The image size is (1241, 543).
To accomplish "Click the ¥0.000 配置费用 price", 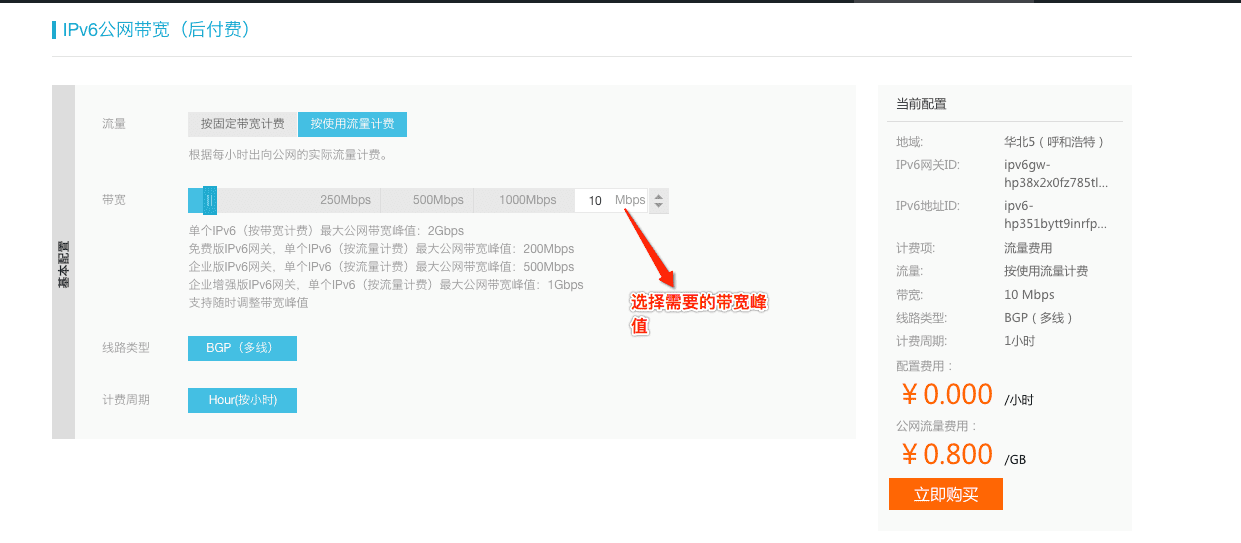I will tap(947, 394).
